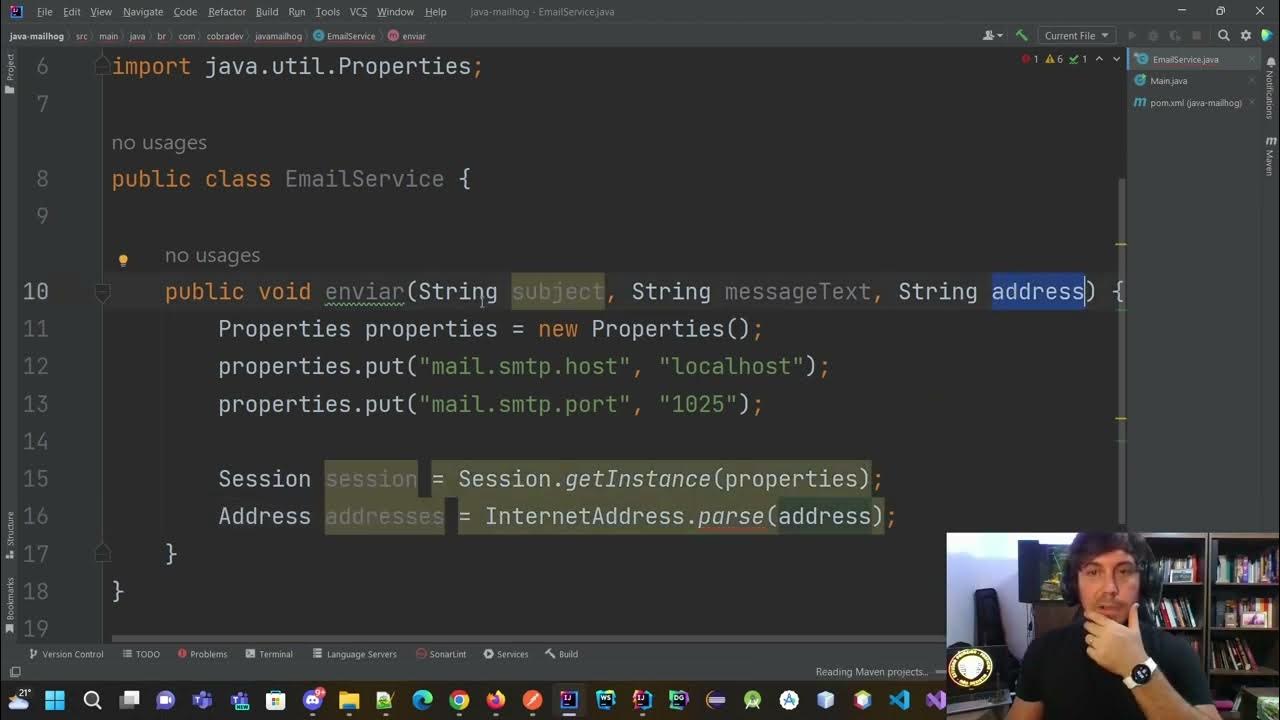Open the Maven tool window sidebar
This screenshot has width=1280, height=720.
[1270, 157]
